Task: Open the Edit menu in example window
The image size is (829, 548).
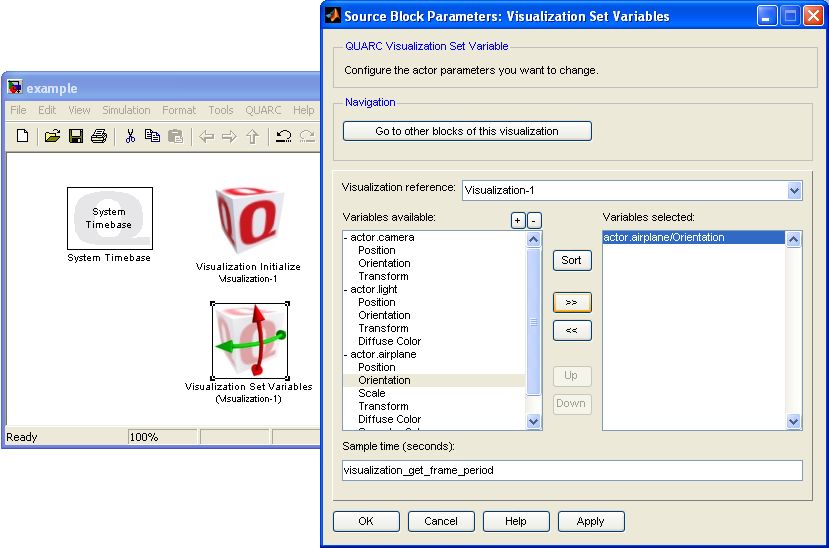Action: (x=47, y=110)
